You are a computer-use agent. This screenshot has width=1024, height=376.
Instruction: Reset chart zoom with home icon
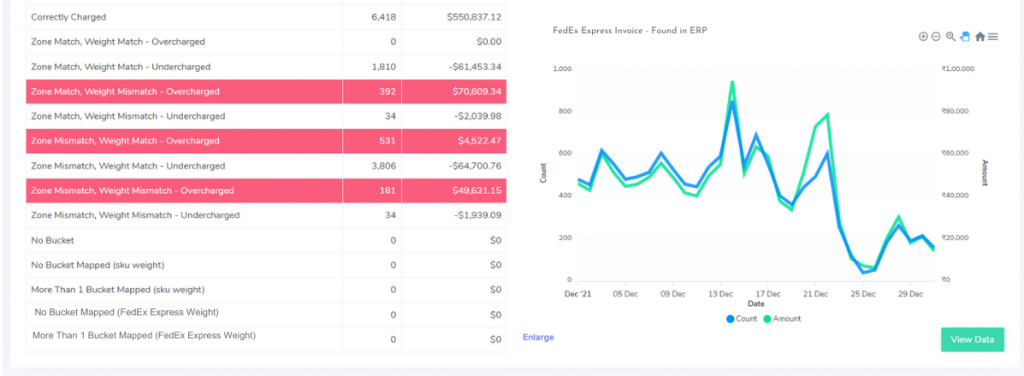tap(980, 37)
